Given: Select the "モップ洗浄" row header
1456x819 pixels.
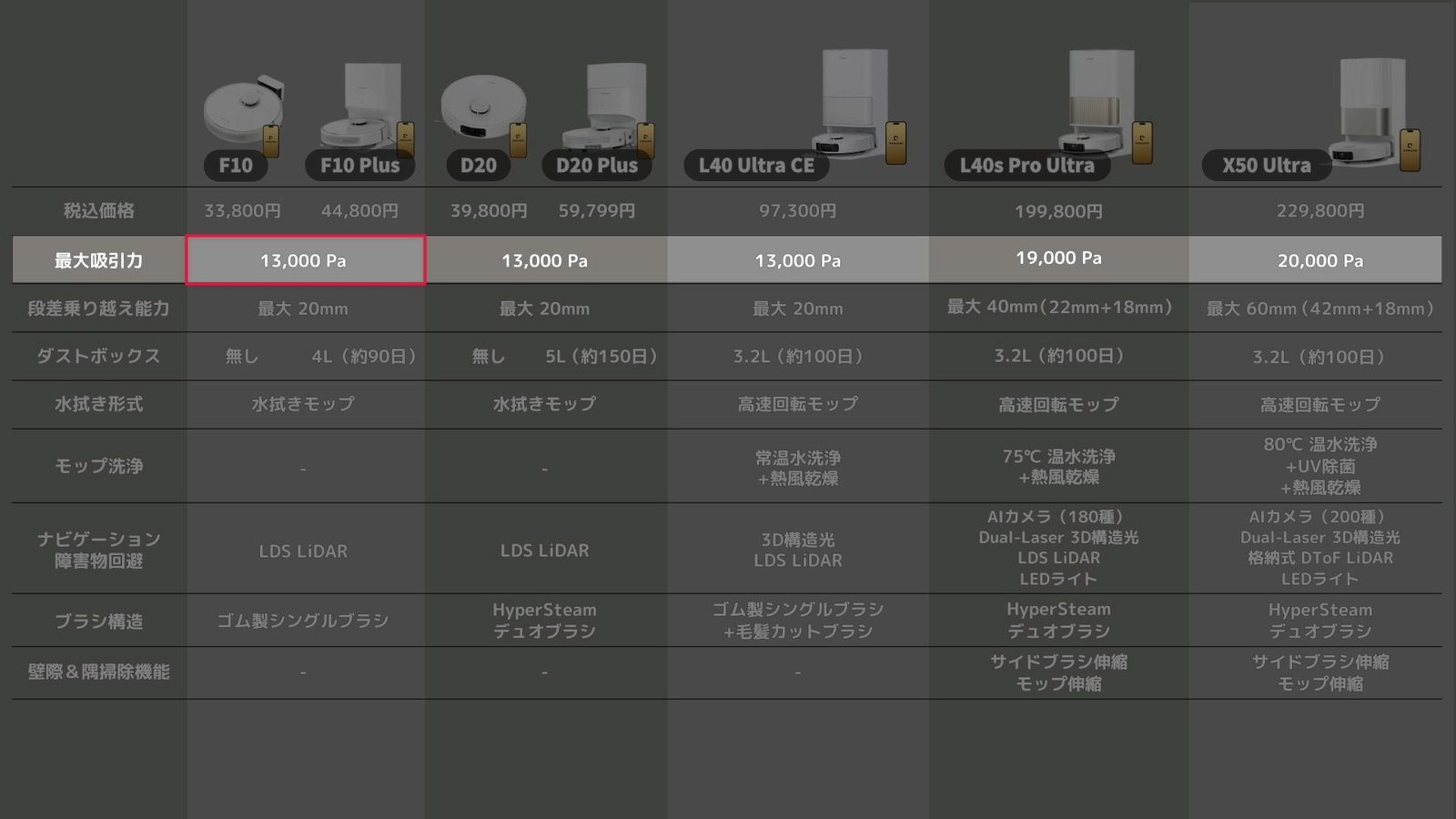Looking at the screenshot, I should 99,466.
